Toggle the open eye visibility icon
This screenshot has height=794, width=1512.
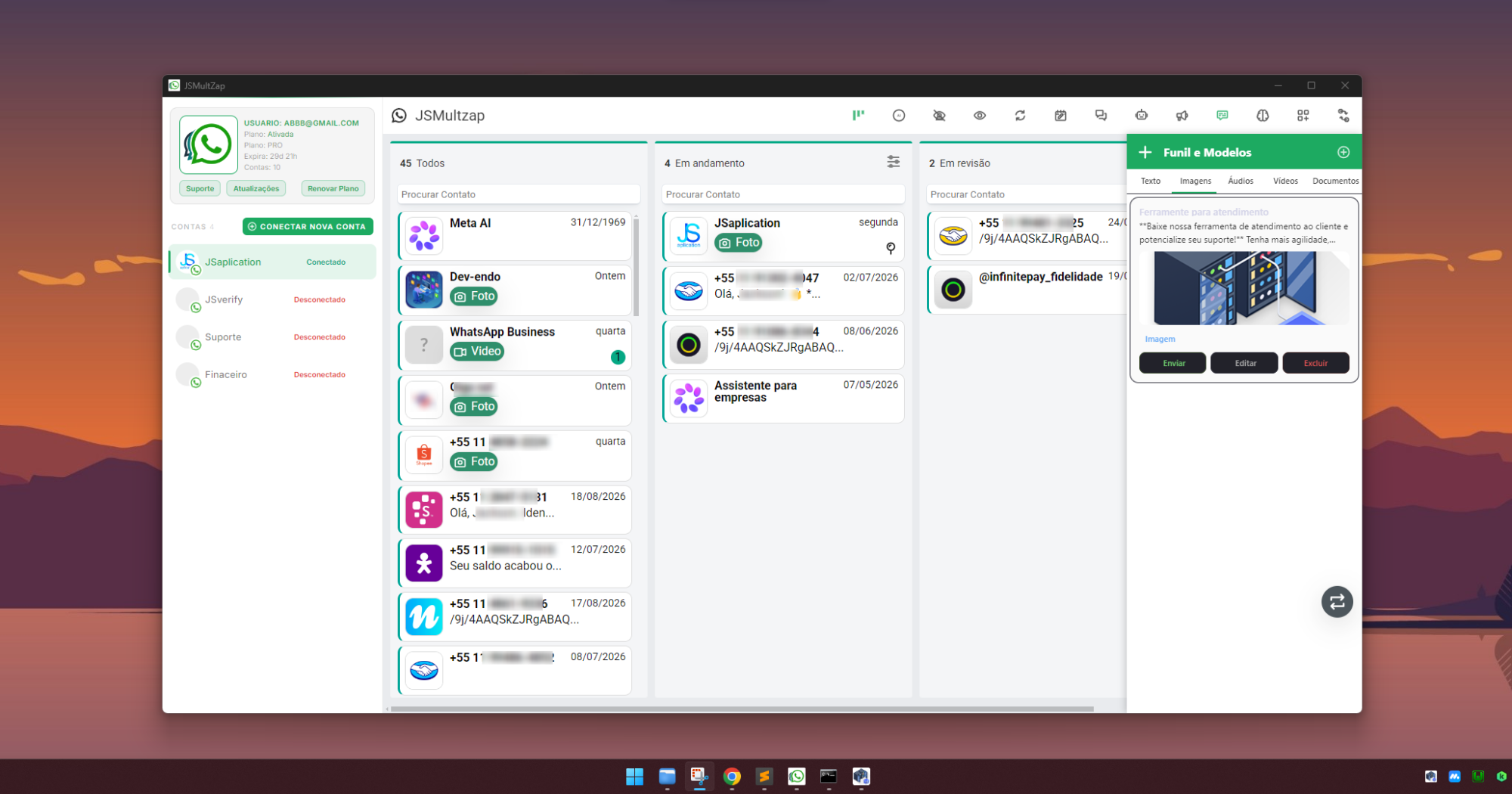point(980,115)
